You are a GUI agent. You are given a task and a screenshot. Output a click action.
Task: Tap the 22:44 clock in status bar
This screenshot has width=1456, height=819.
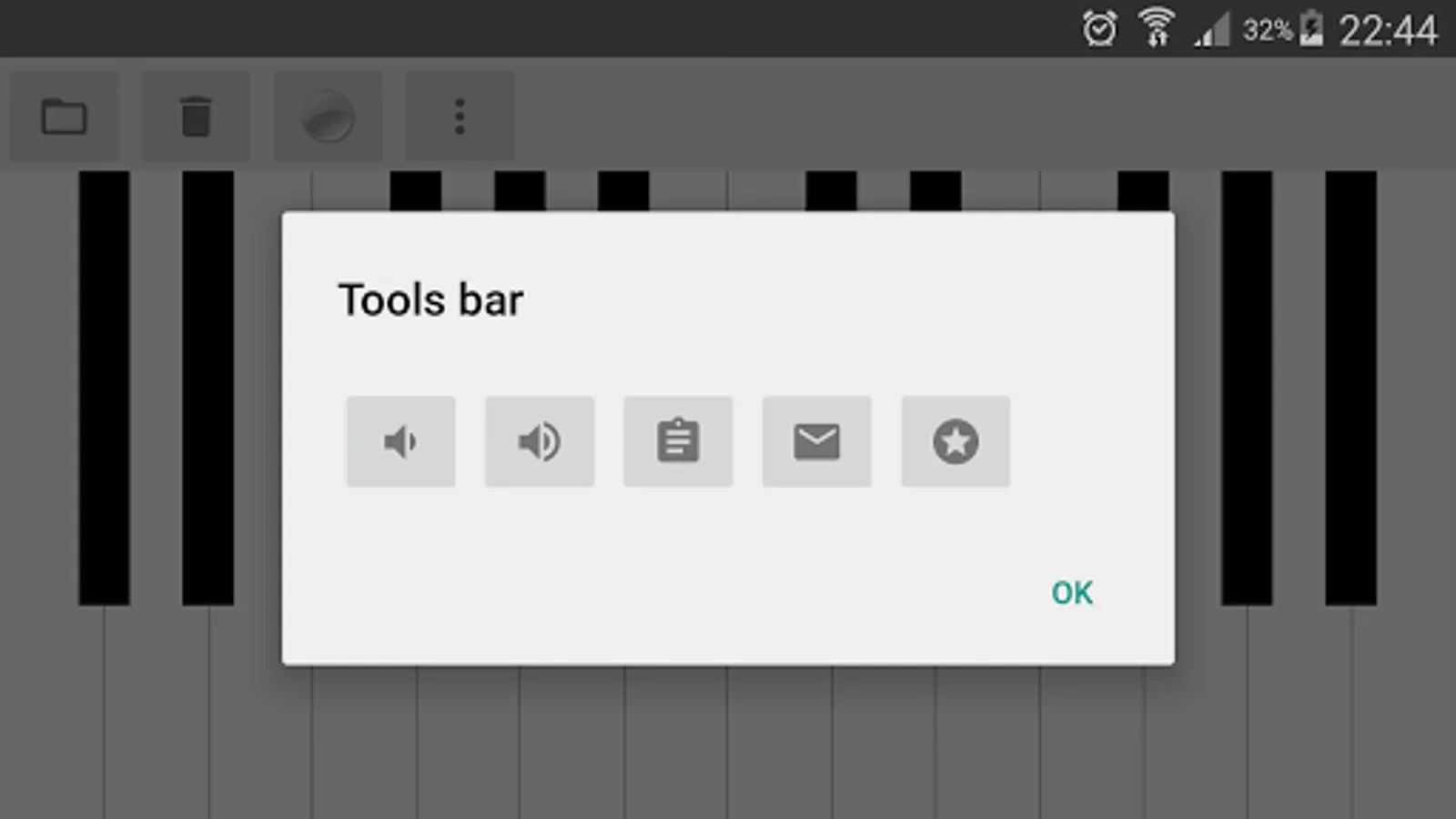pyautogui.click(x=1388, y=30)
